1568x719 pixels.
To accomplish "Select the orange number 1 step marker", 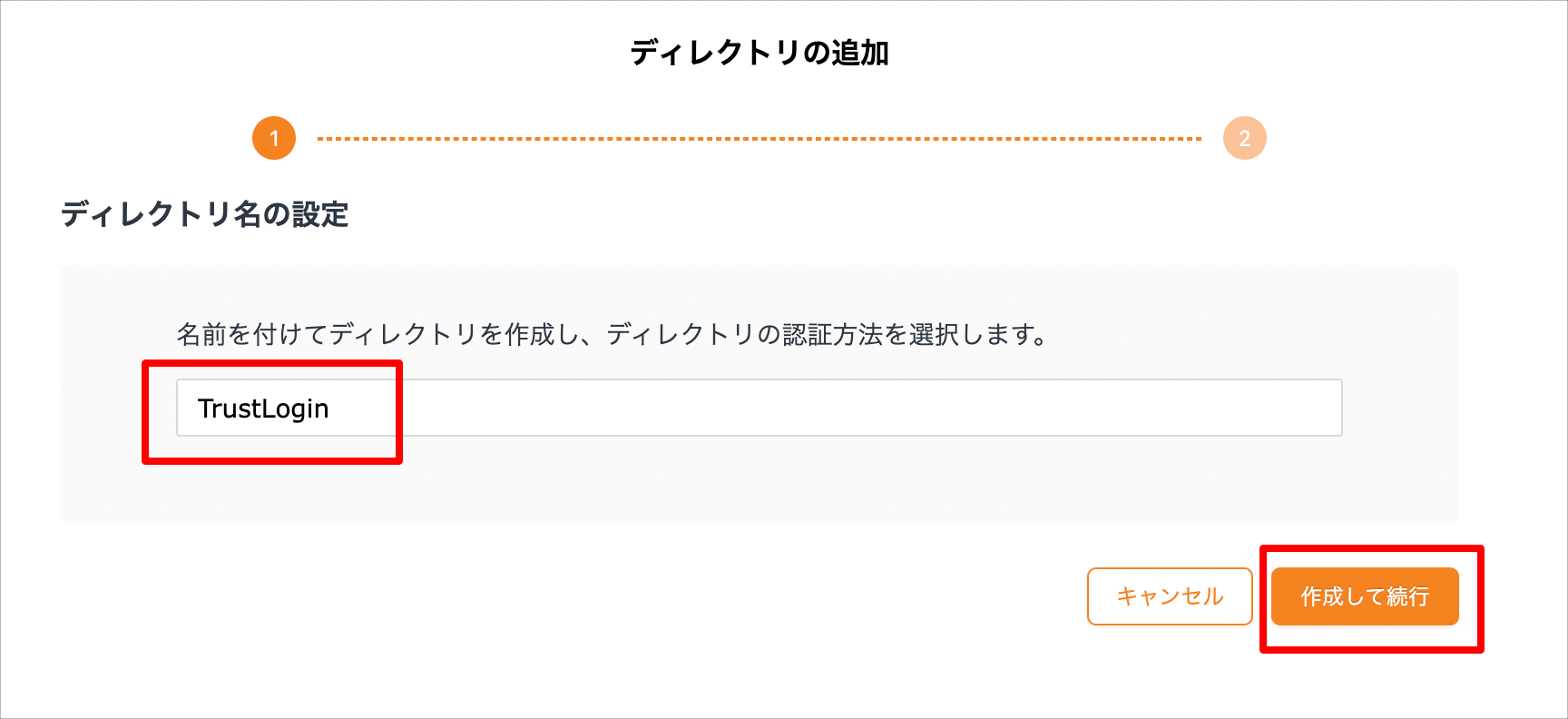I will pyautogui.click(x=274, y=138).
